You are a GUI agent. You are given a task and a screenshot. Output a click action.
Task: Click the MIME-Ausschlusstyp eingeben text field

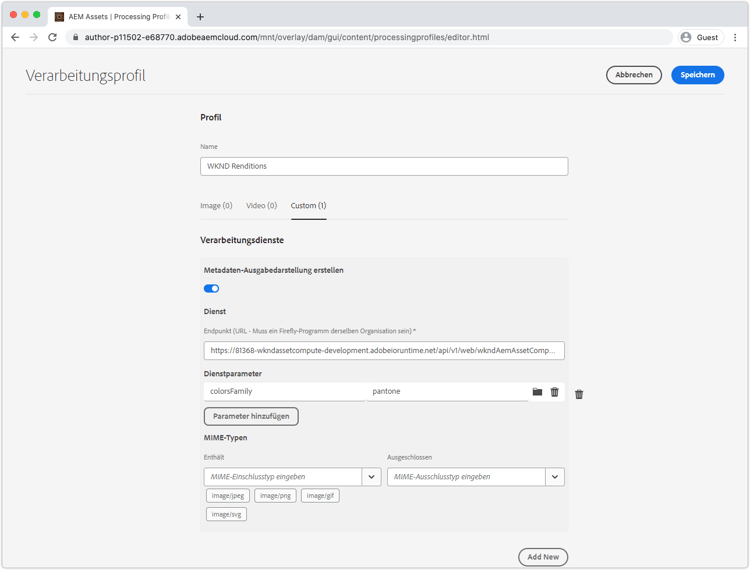(466, 477)
